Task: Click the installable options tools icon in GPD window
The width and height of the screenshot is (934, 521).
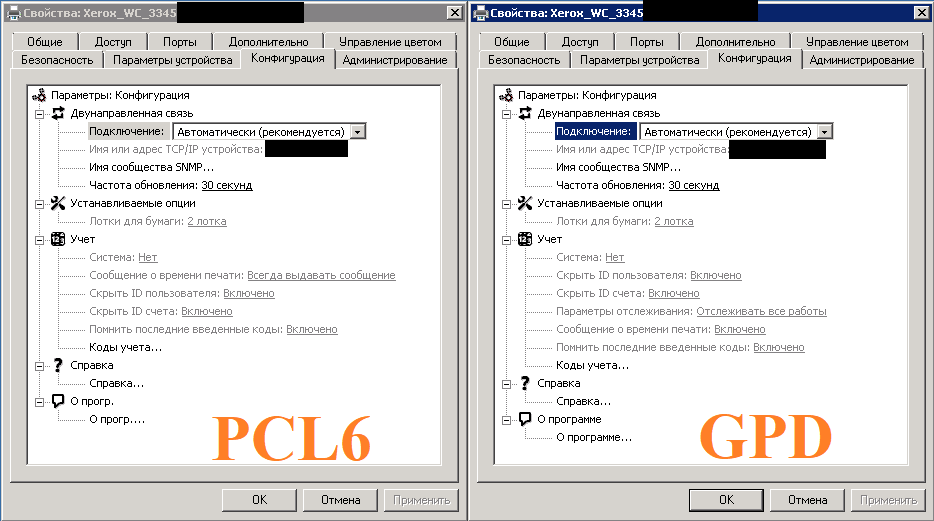Action: point(525,203)
